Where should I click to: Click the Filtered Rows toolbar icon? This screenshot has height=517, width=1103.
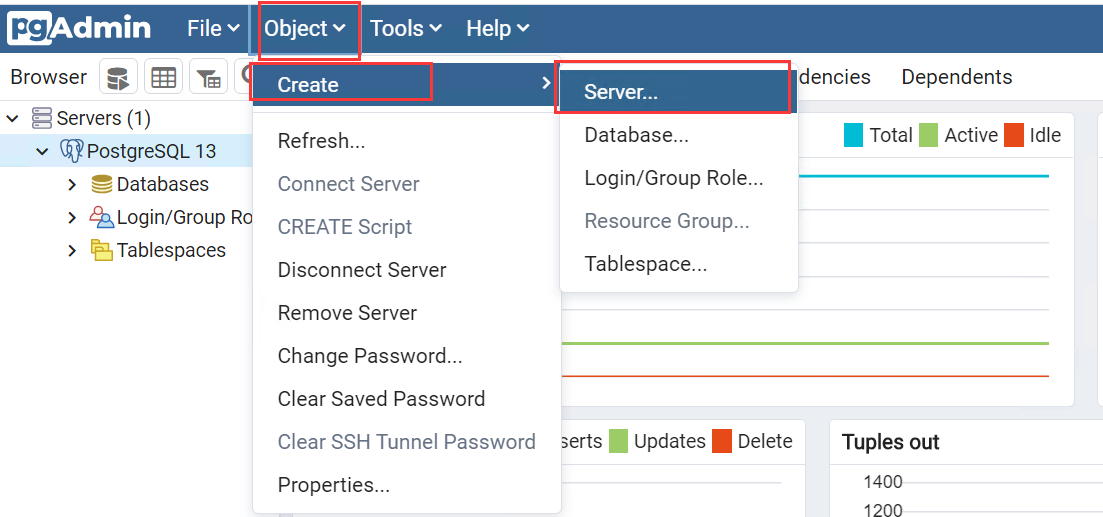[x=208, y=77]
